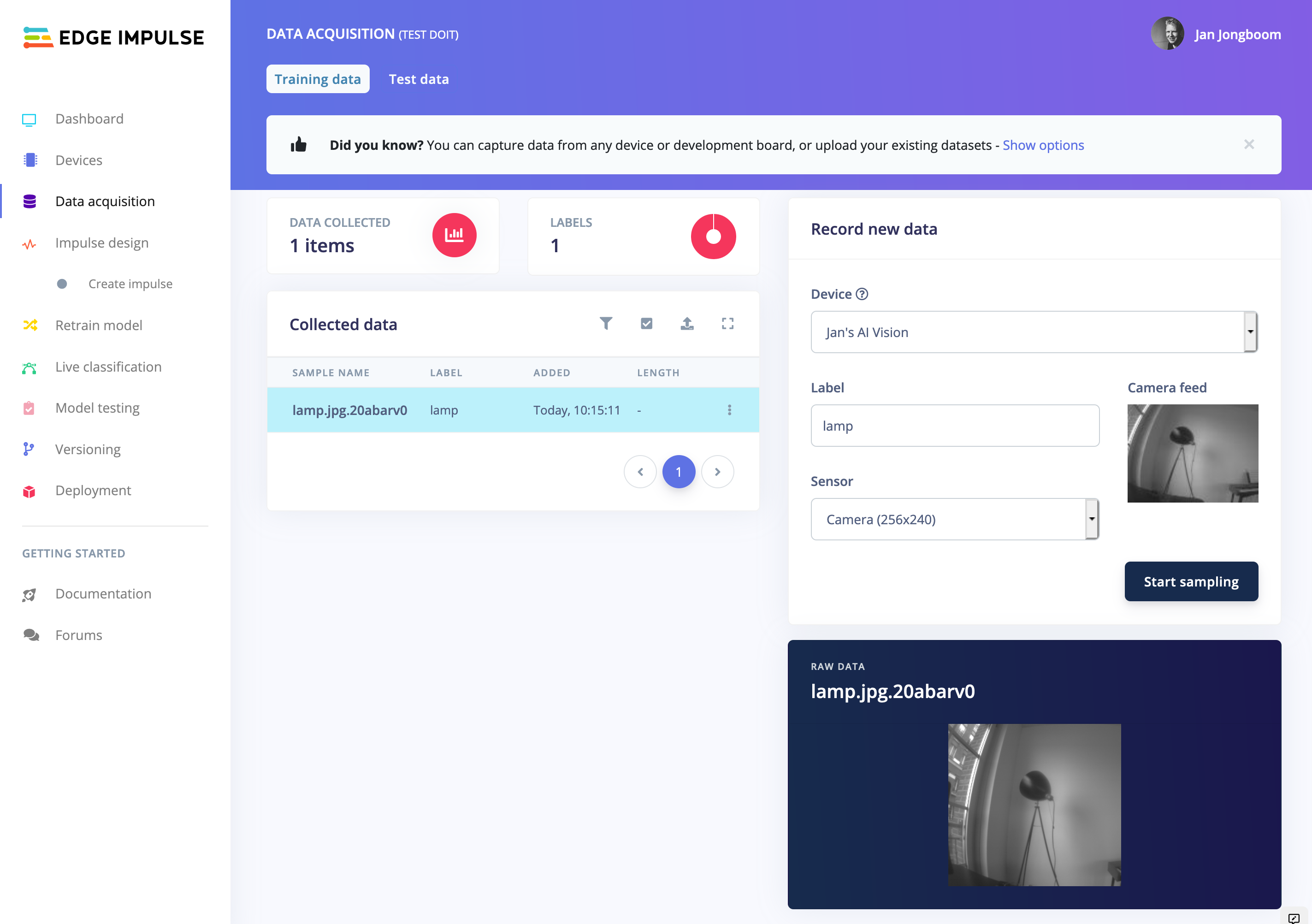Toggle the select multiple items checkbox icon
The image size is (1312, 924).
coord(646,323)
